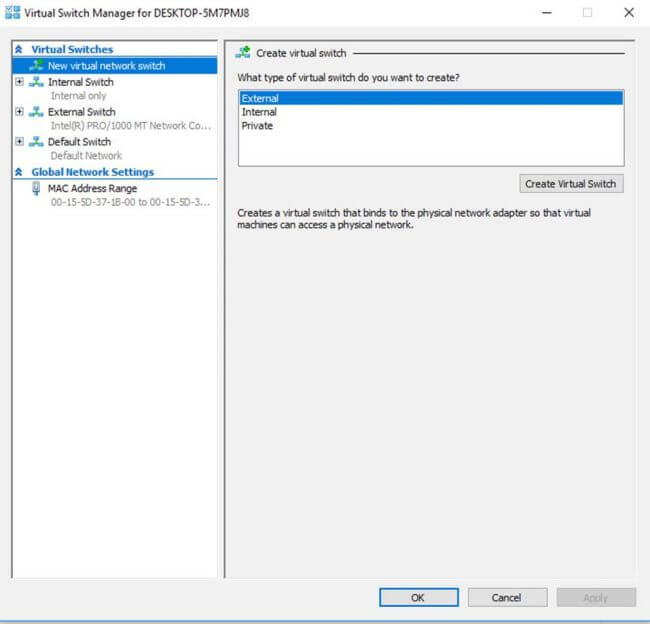
Task: Close the Virtual Switch Manager window
Action: click(x=629, y=12)
